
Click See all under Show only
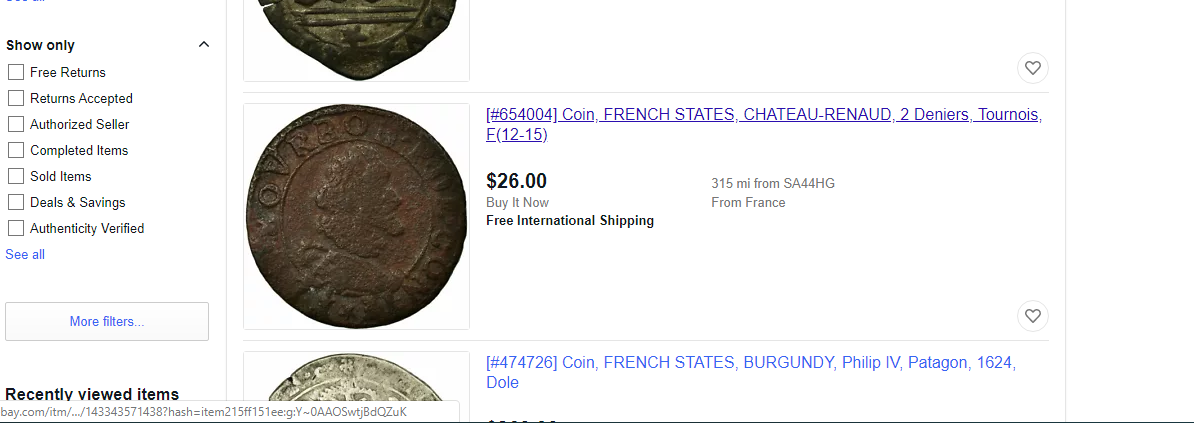[25, 254]
